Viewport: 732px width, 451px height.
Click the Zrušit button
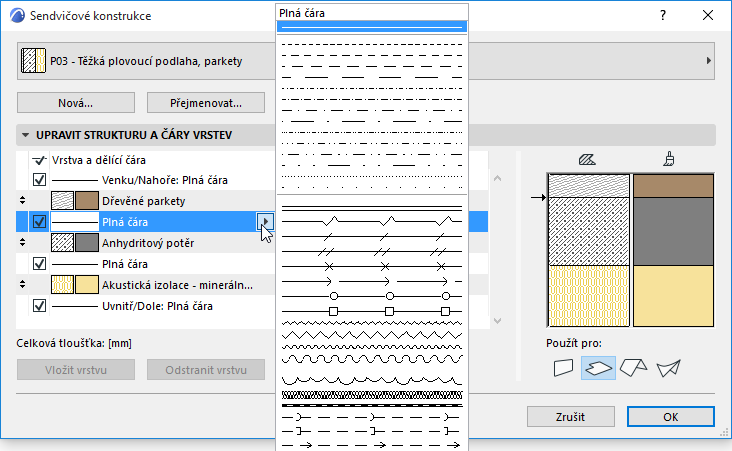pyautogui.click(x=570, y=417)
